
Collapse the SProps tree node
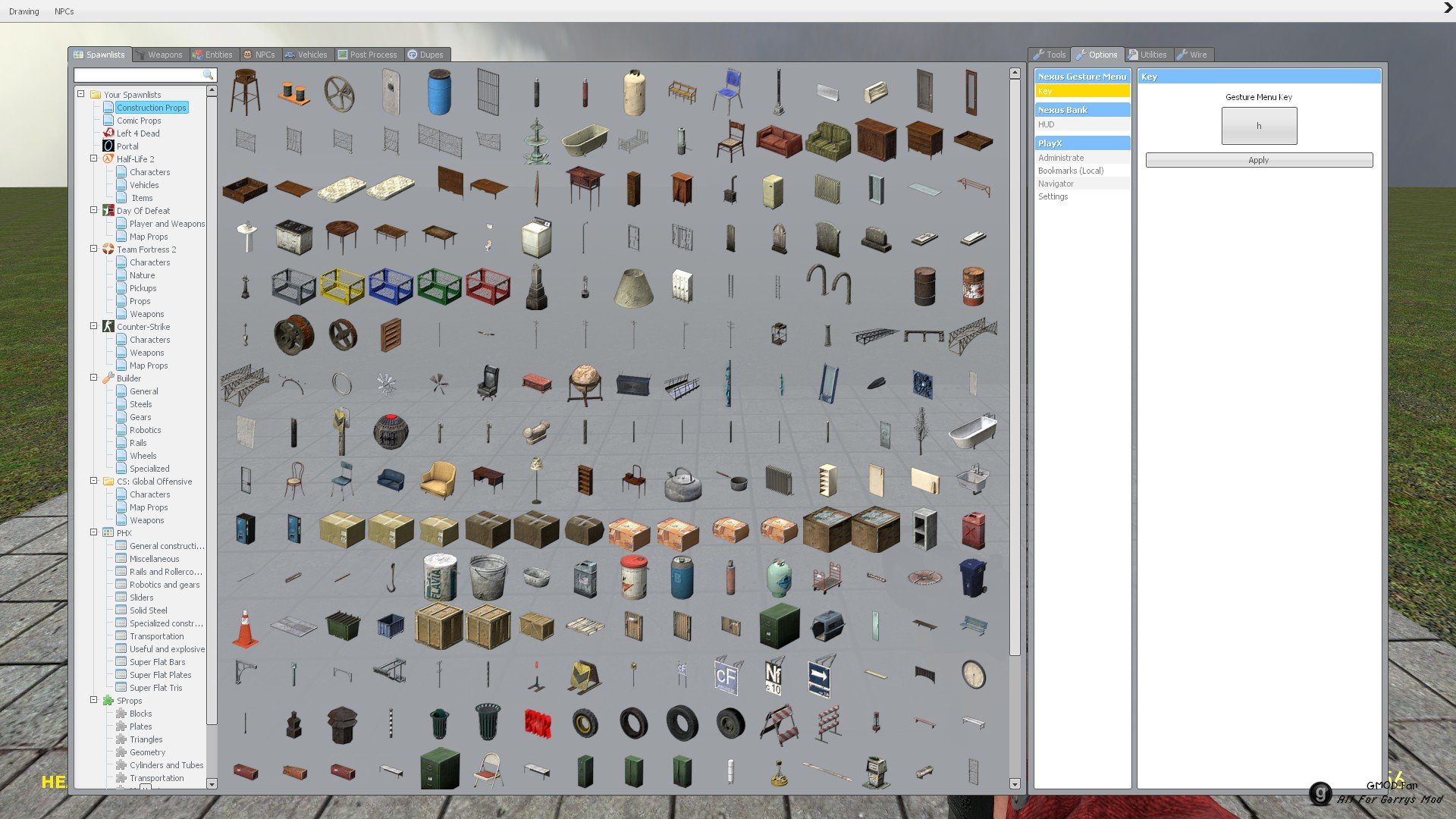[x=94, y=700]
